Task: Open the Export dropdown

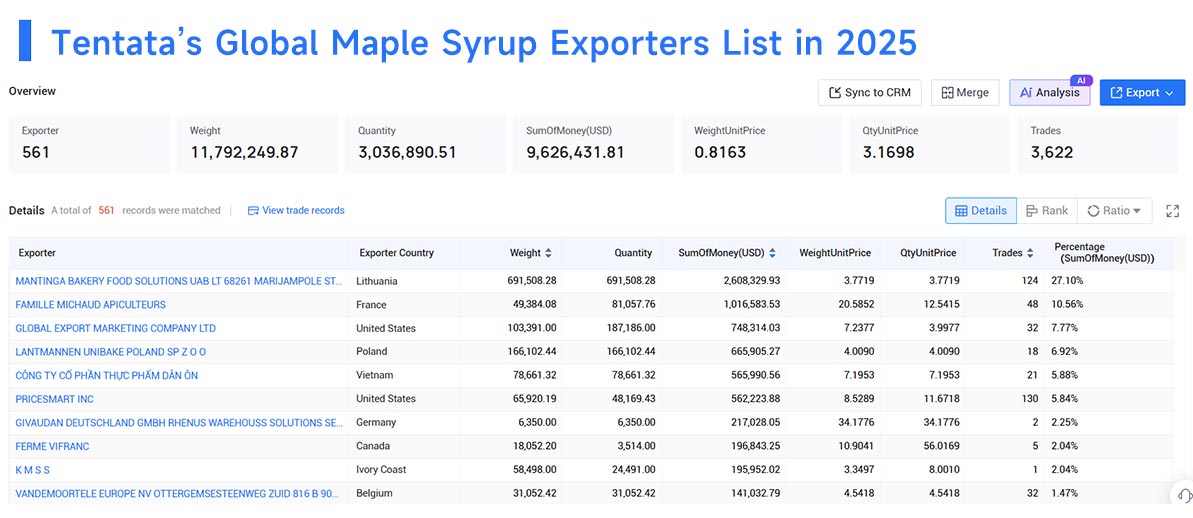Action: click(x=1142, y=93)
